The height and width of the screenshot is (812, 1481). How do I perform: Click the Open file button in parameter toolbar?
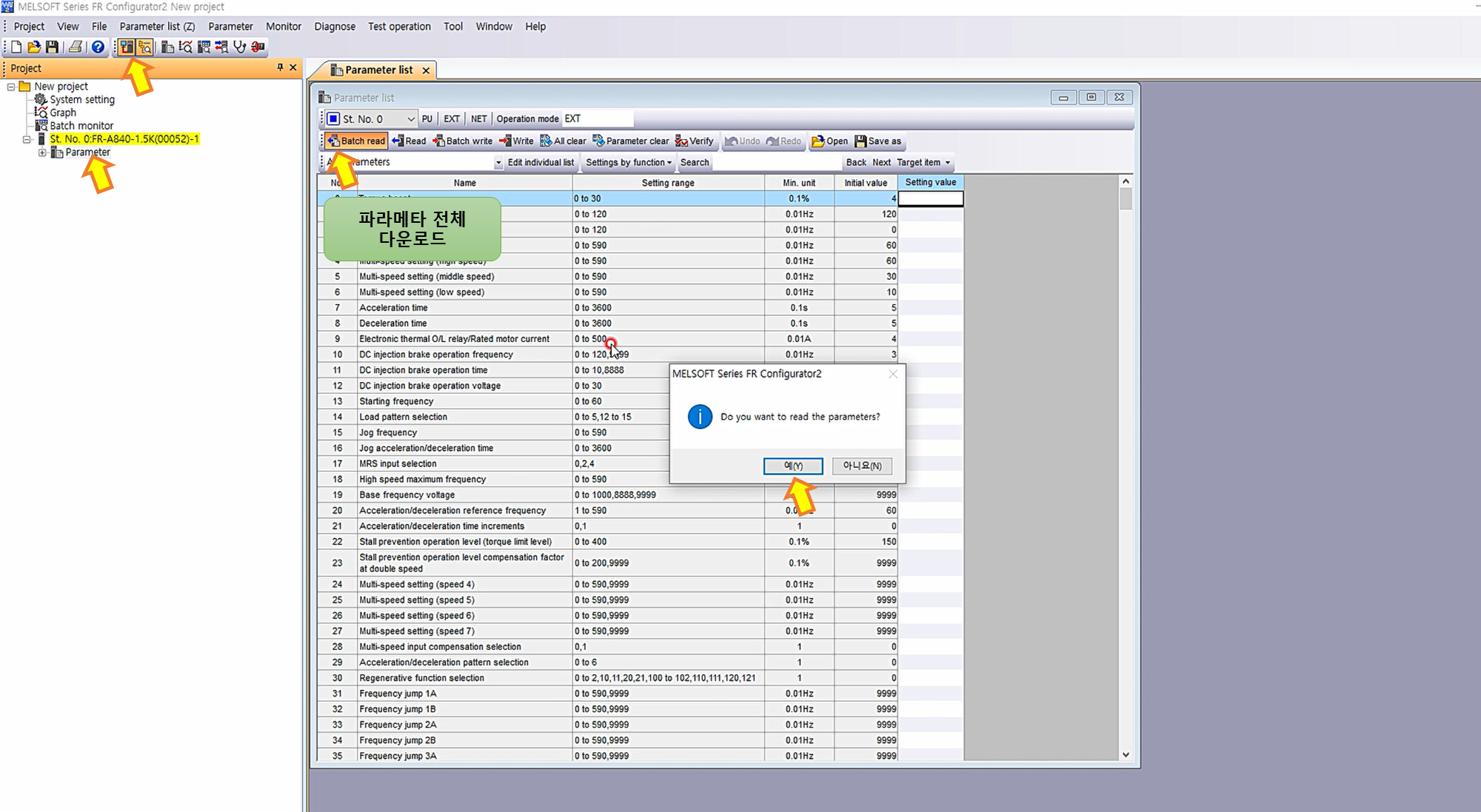click(x=830, y=141)
